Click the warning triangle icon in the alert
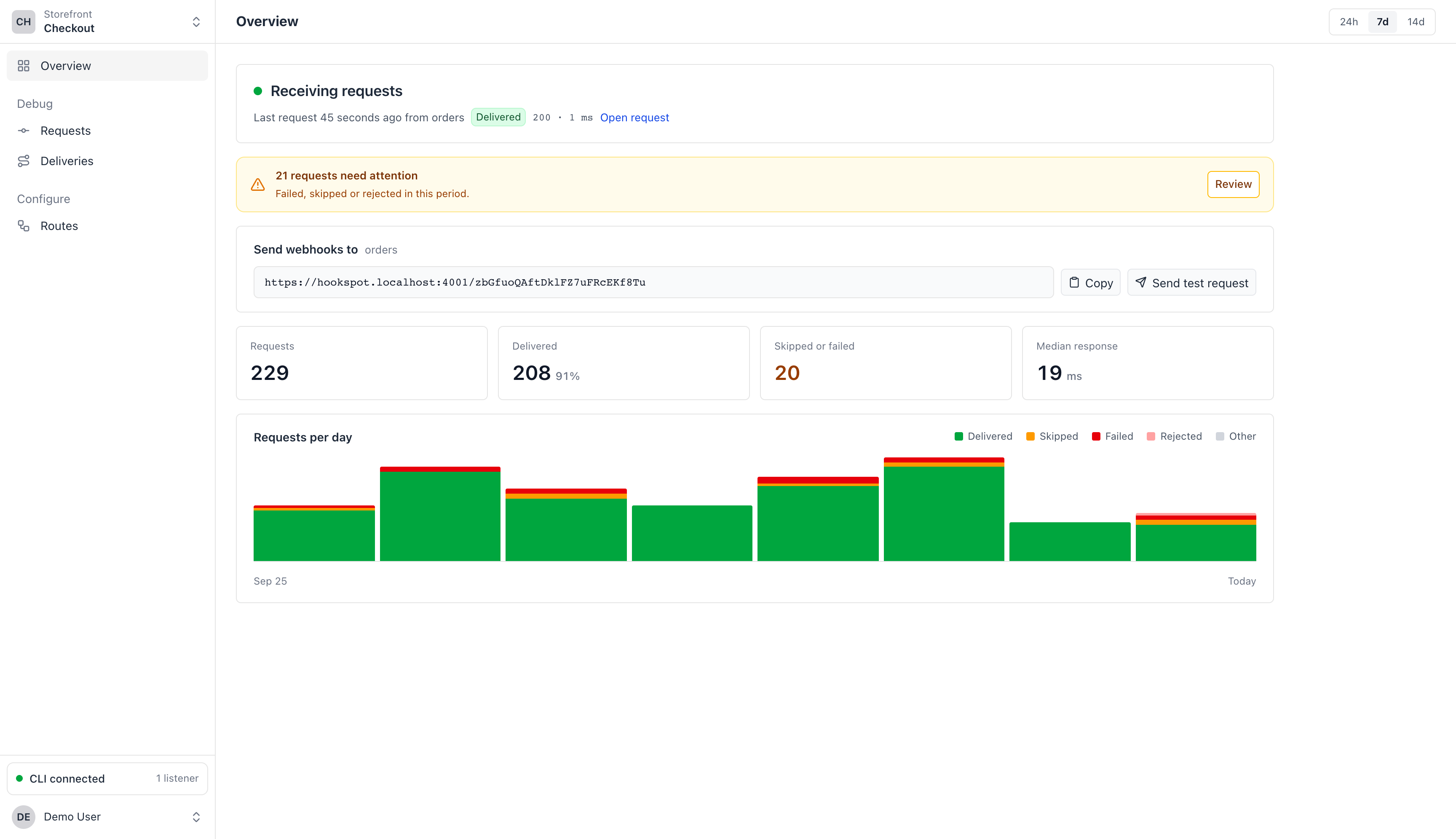This screenshot has width=1456, height=839. 258,184
